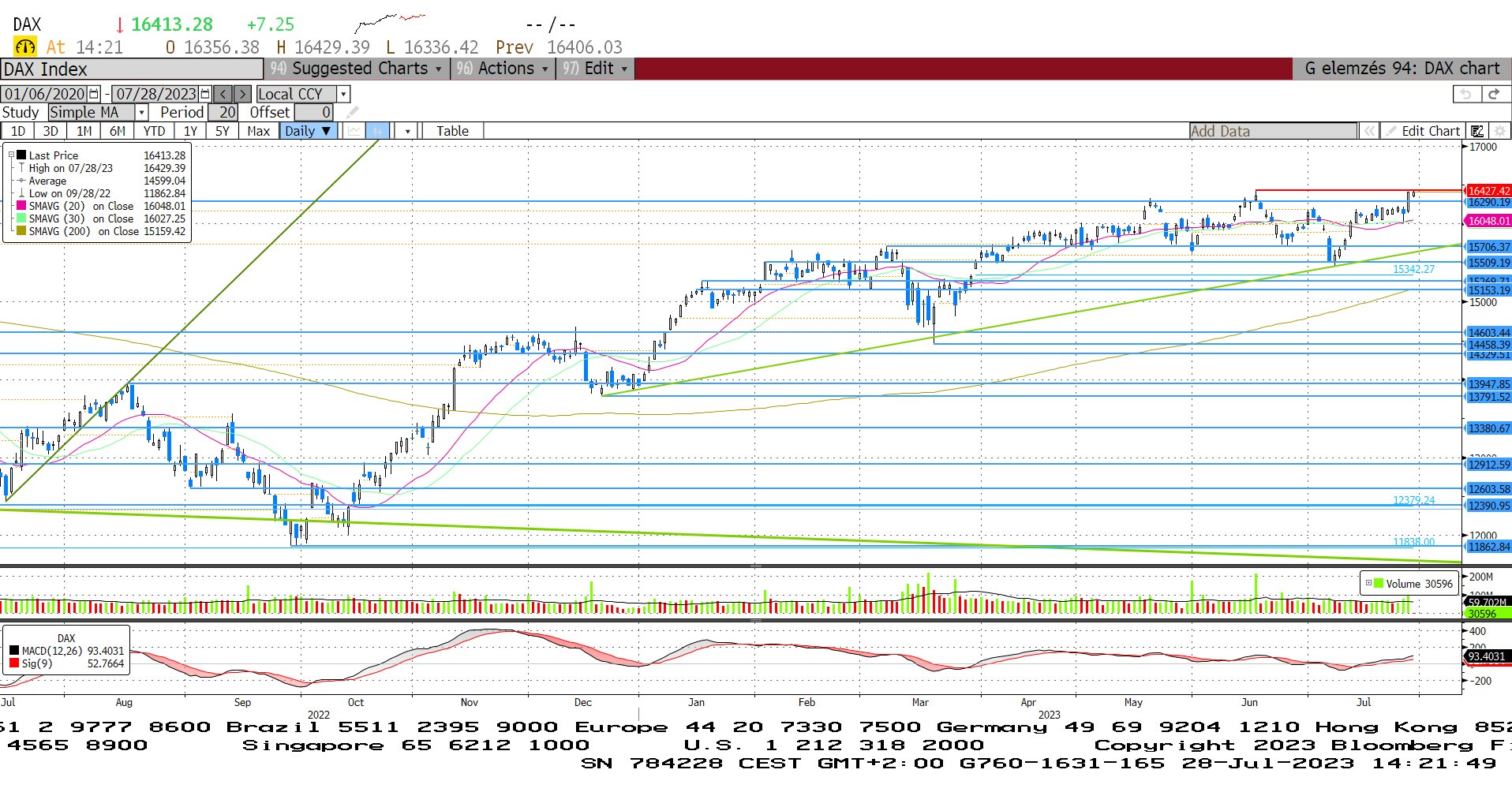Click the 15706.37 price level label
Viewport: 1512px width, 807px height.
tap(1488, 247)
